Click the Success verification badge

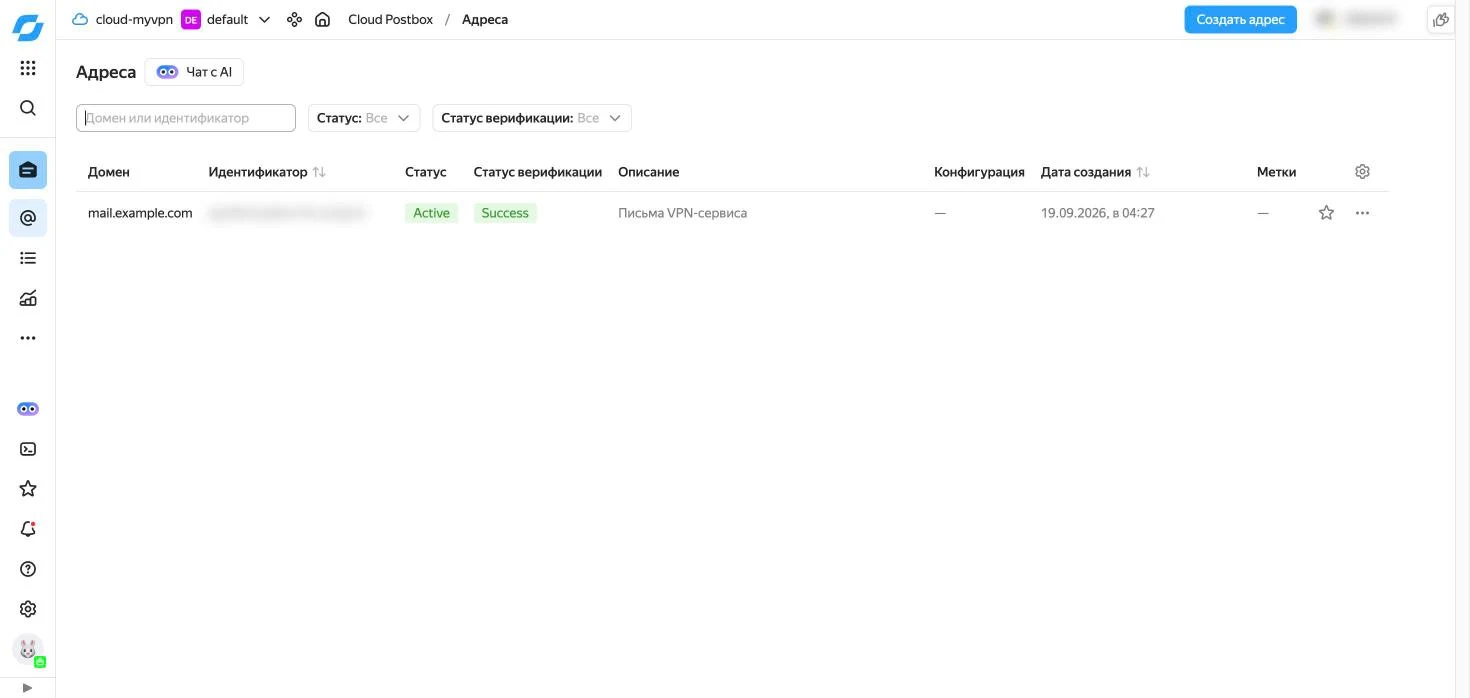[x=505, y=213]
